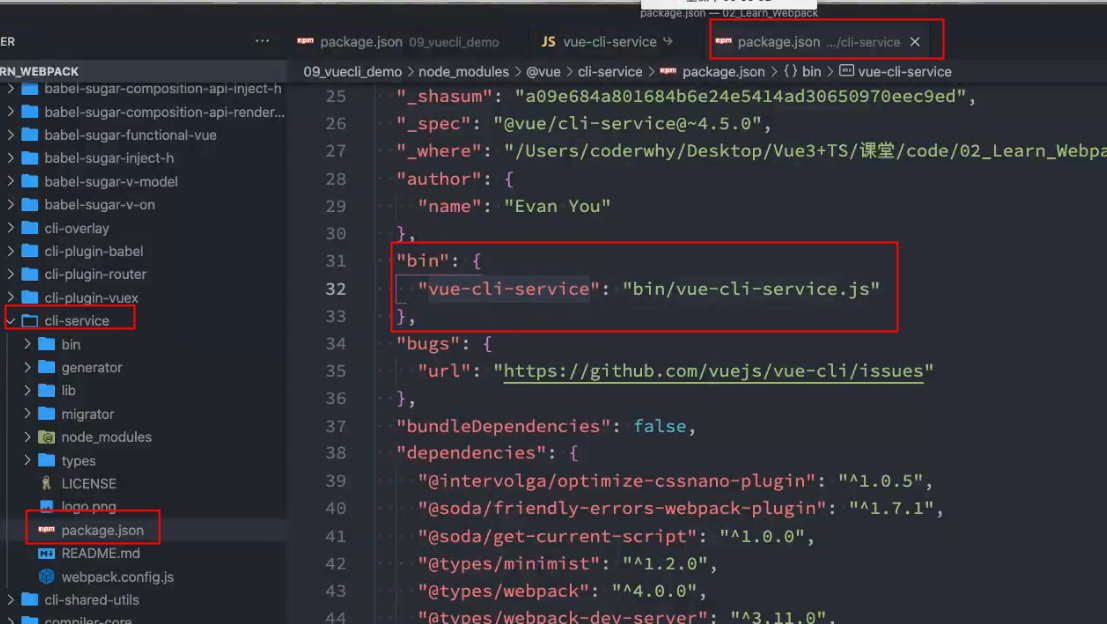
Task: Select the package.json .../cli-service tab
Action: tap(819, 42)
